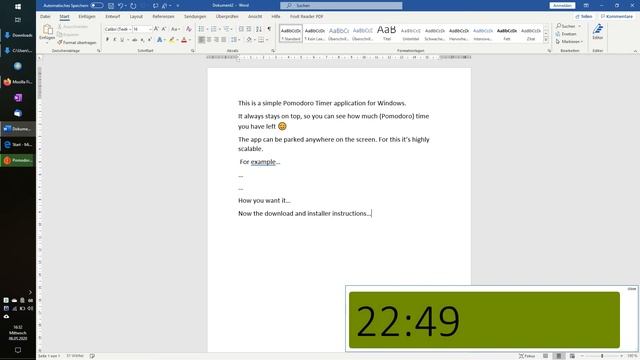Adjust the zoom slider in status bar
Viewport: 640px width, 360px height.
pos(602,356)
